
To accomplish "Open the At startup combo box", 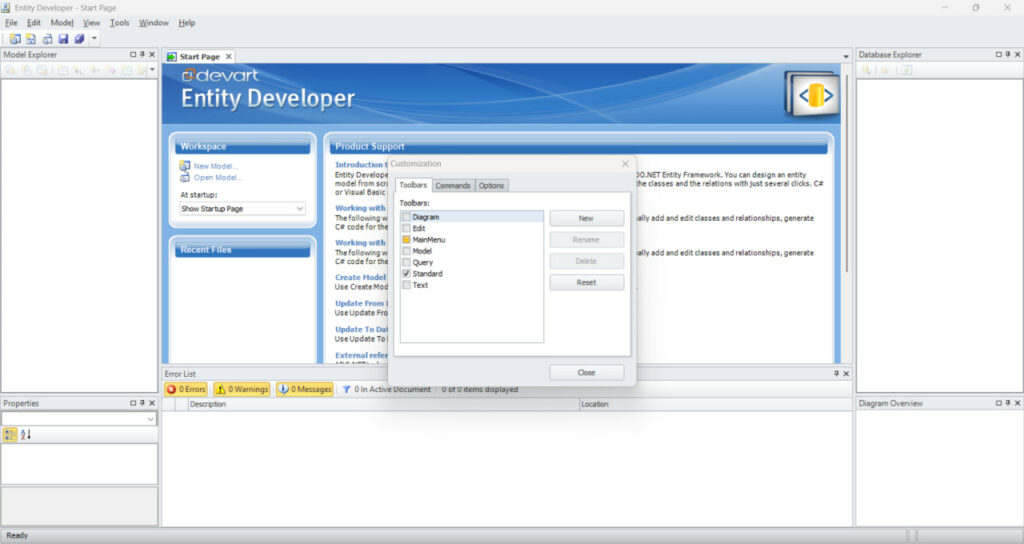I will (242, 209).
